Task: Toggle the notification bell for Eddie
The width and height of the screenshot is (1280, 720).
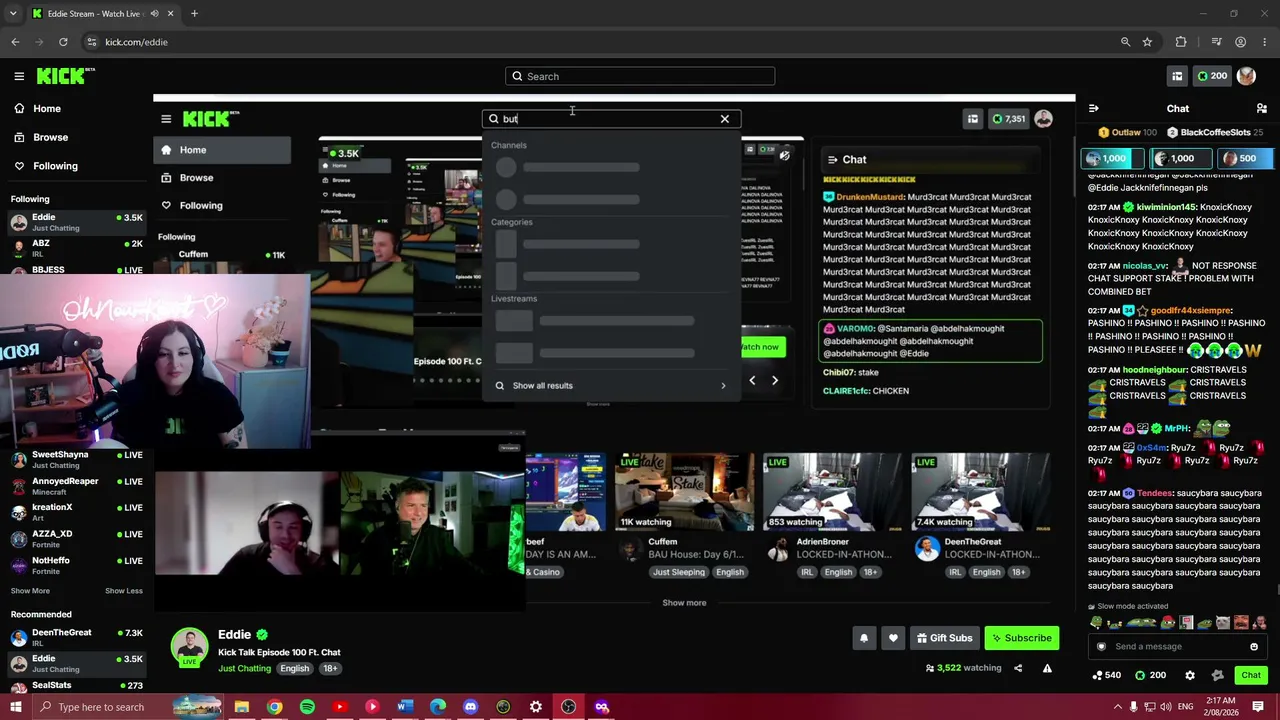Action: tap(864, 638)
